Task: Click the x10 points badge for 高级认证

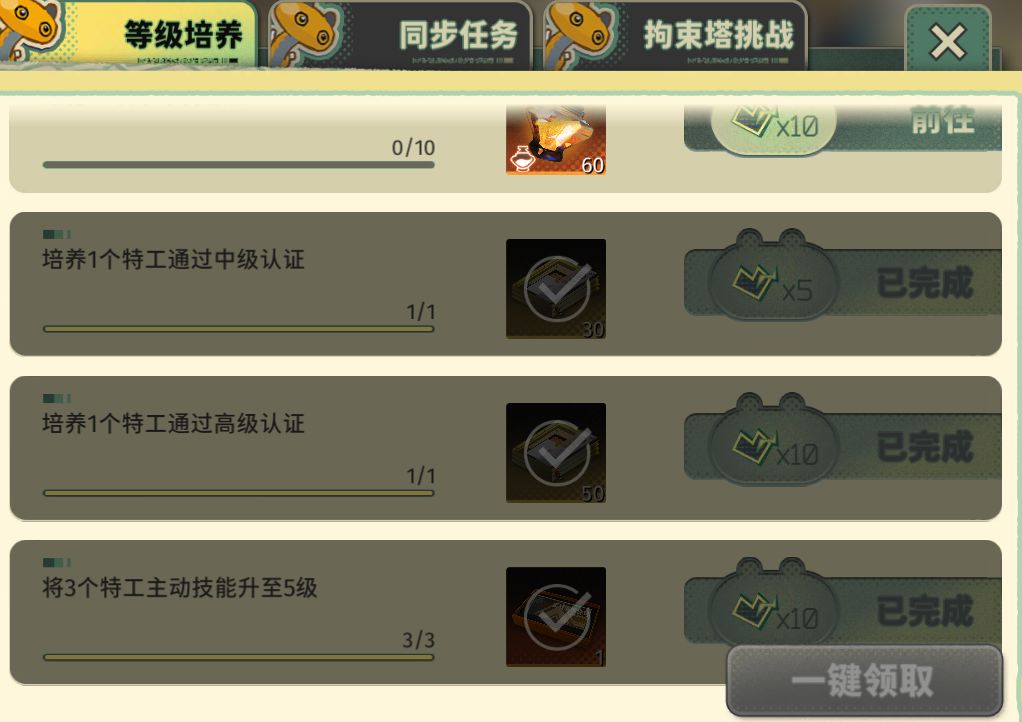Action: tap(774, 446)
